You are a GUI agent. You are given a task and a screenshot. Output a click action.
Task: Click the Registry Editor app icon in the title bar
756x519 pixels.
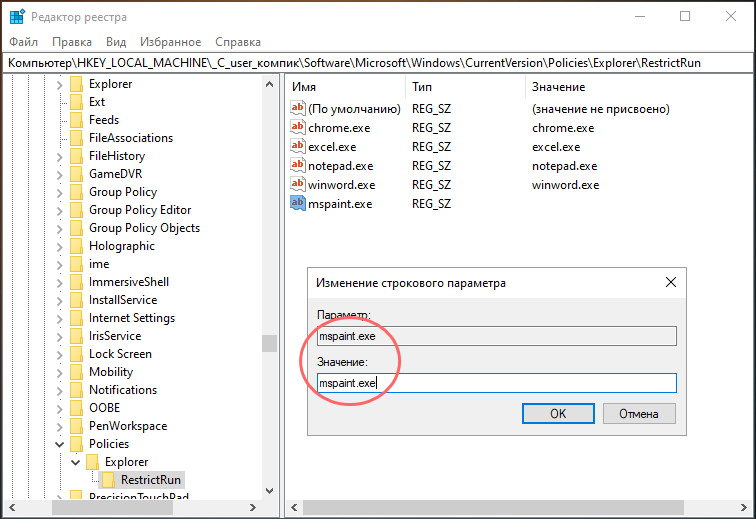coord(17,16)
